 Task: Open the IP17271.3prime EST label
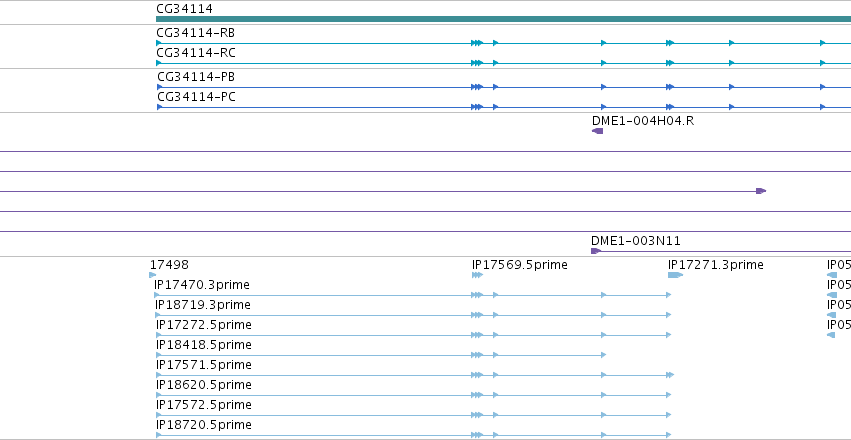715,265
